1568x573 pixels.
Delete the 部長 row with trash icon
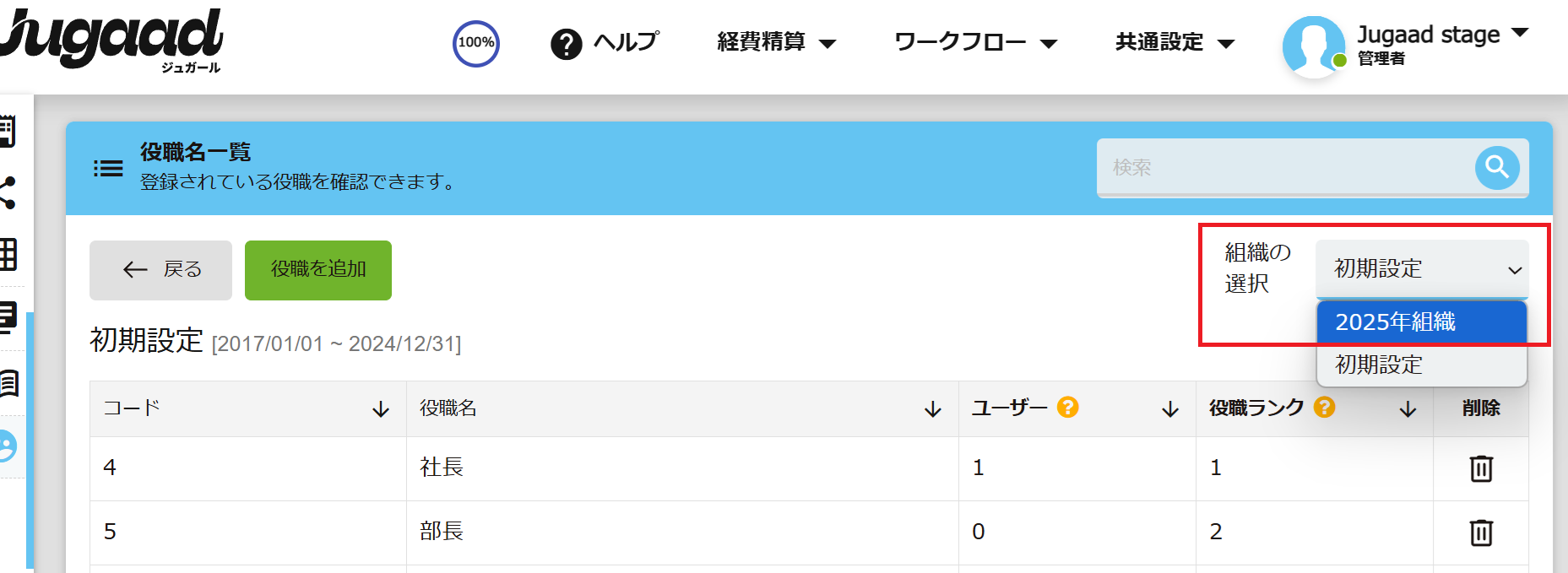1481,532
